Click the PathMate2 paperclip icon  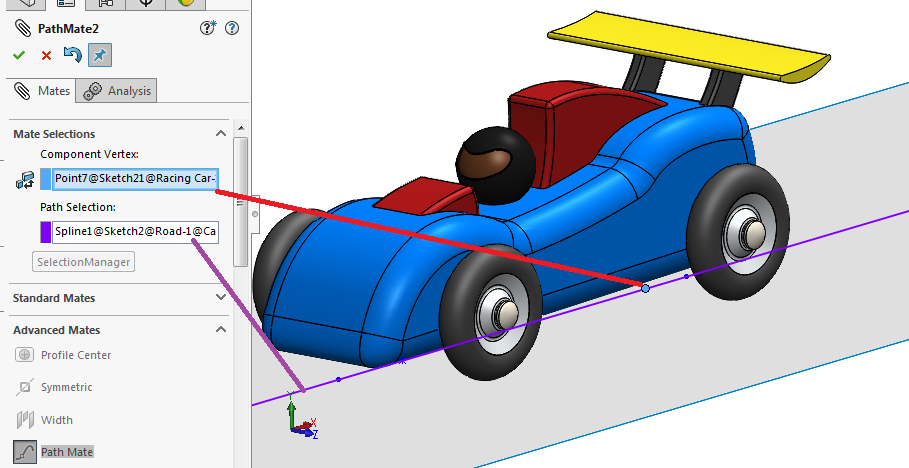tap(22, 28)
